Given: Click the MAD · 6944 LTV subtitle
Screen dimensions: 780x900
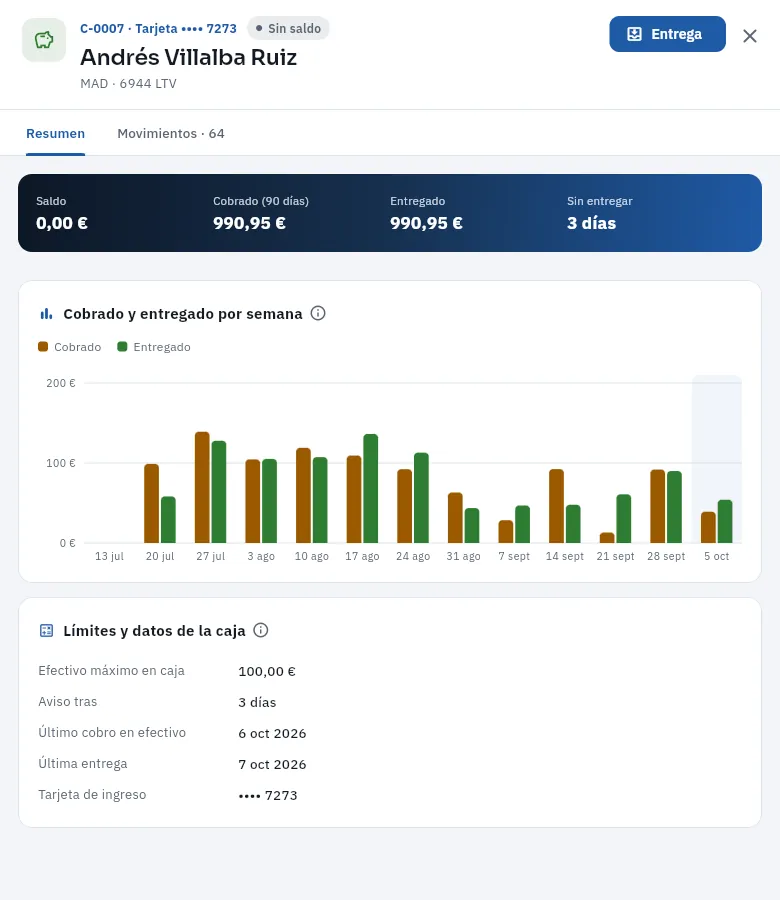Looking at the screenshot, I should pyautogui.click(x=129, y=84).
